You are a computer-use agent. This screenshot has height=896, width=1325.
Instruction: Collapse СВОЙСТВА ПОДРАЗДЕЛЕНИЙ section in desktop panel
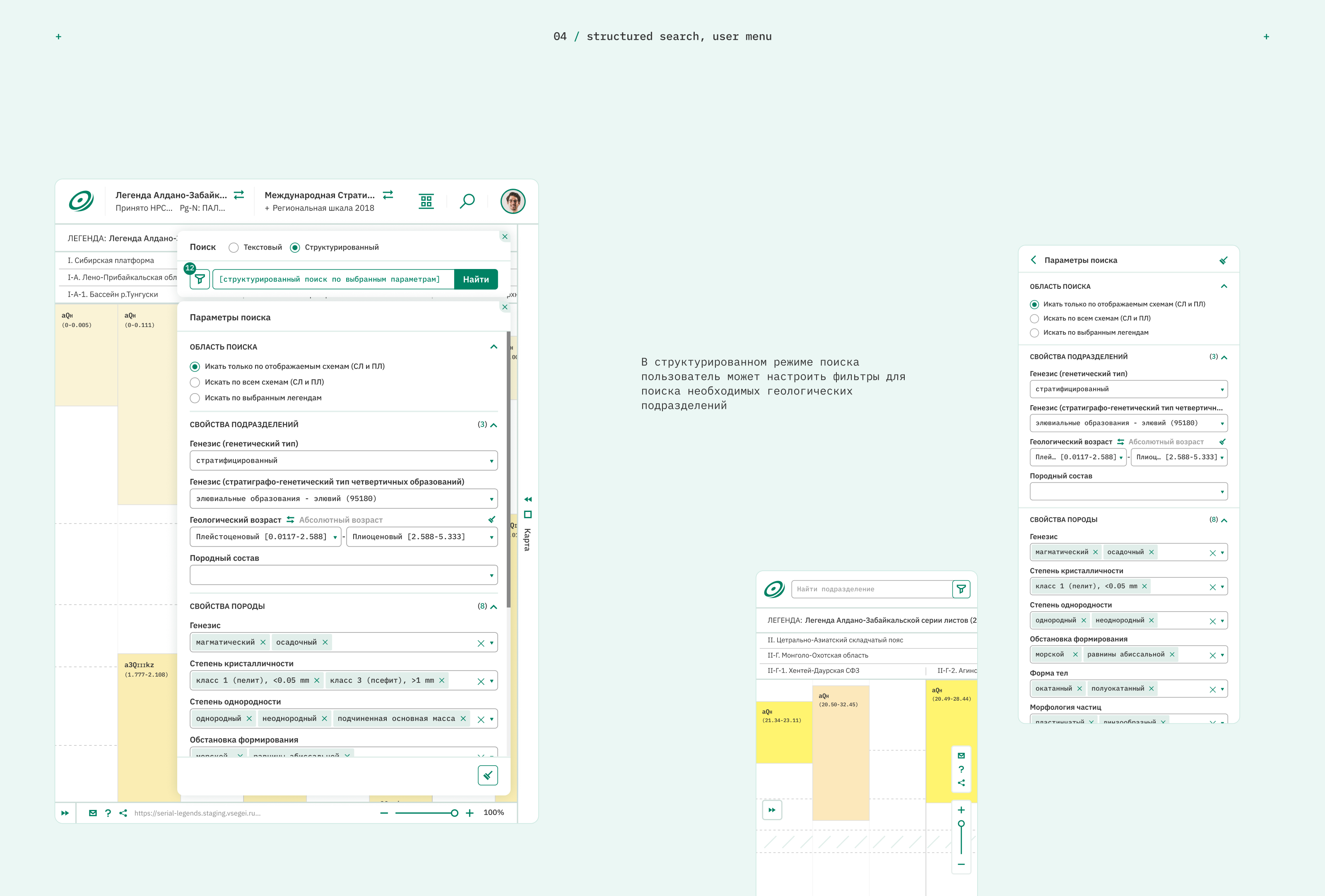tap(494, 425)
